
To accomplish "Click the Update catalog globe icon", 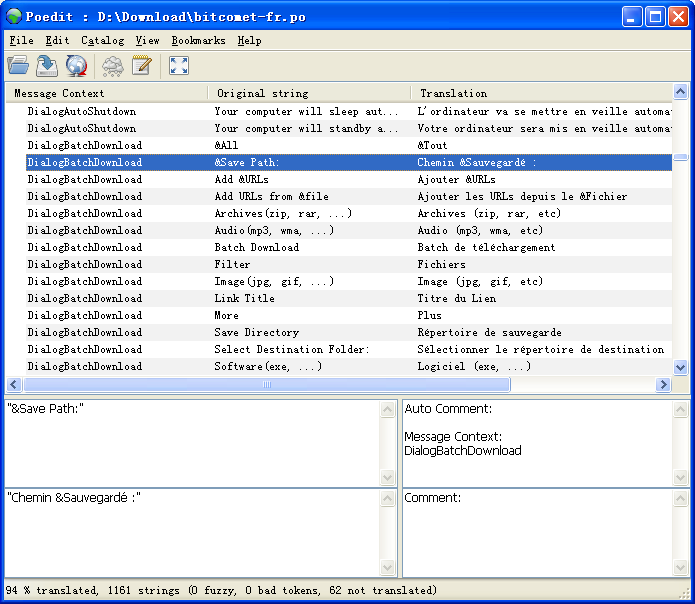I will point(76,66).
